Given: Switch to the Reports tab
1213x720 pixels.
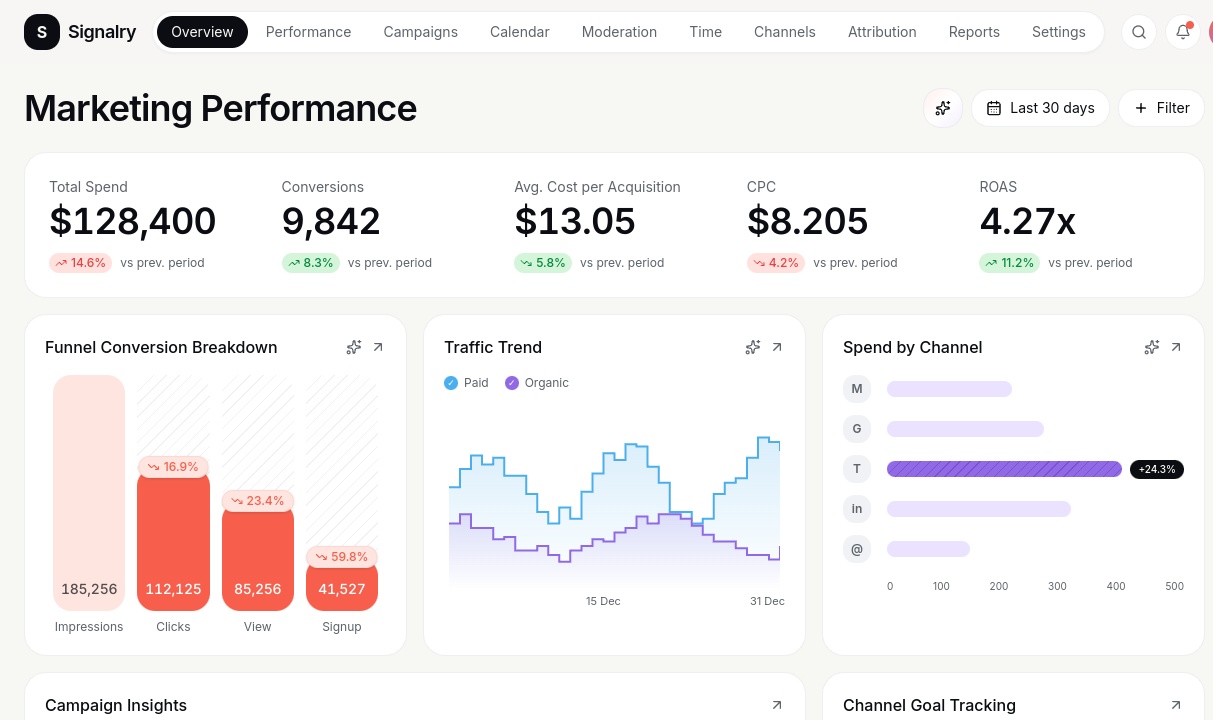Looking at the screenshot, I should pos(974,32).
